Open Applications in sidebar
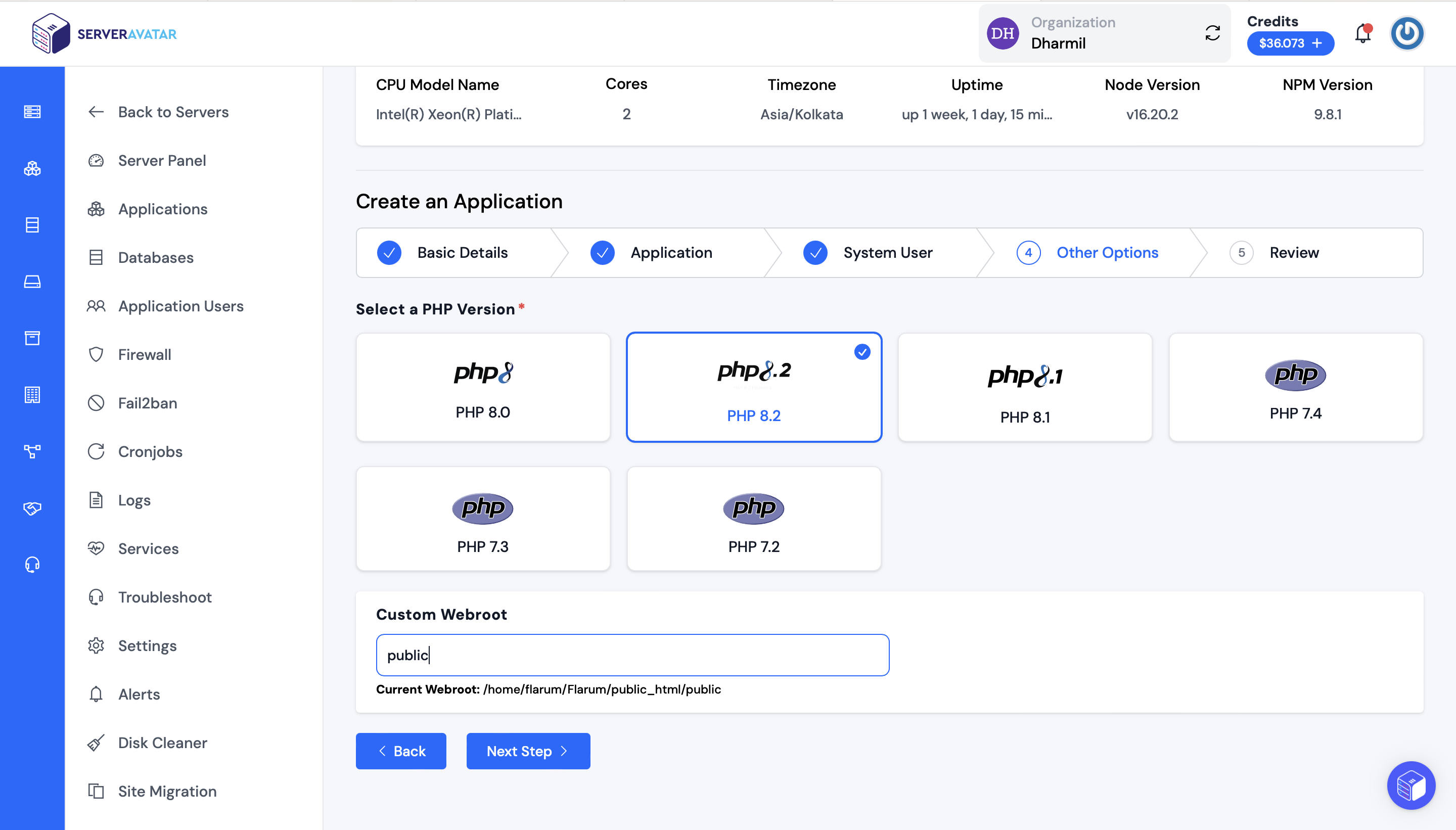This screenshot has width=1456, height=830. pos(148,209)
